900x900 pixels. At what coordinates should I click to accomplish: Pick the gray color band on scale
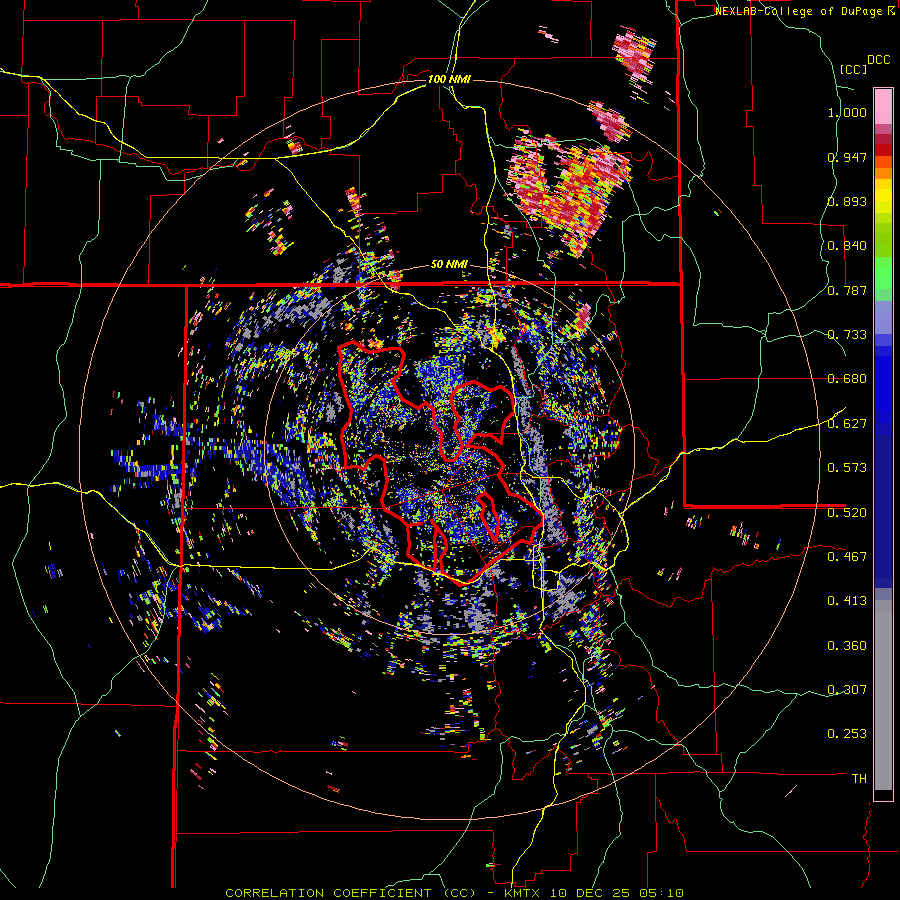[x=883, y=695]
